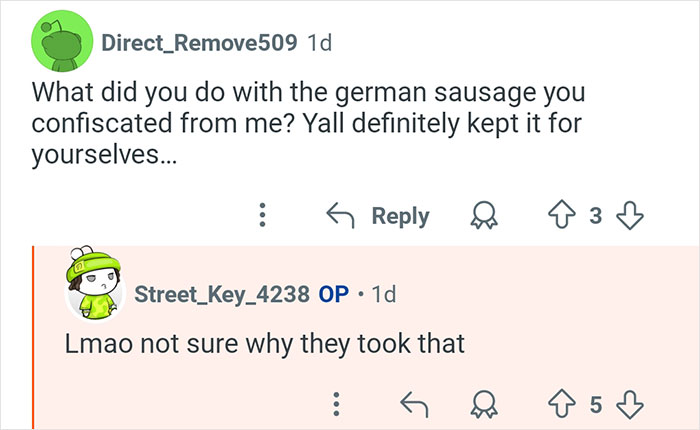Click Direct_Remove509's green avatar
Viewport: 700px width, 430px height.
62,44
